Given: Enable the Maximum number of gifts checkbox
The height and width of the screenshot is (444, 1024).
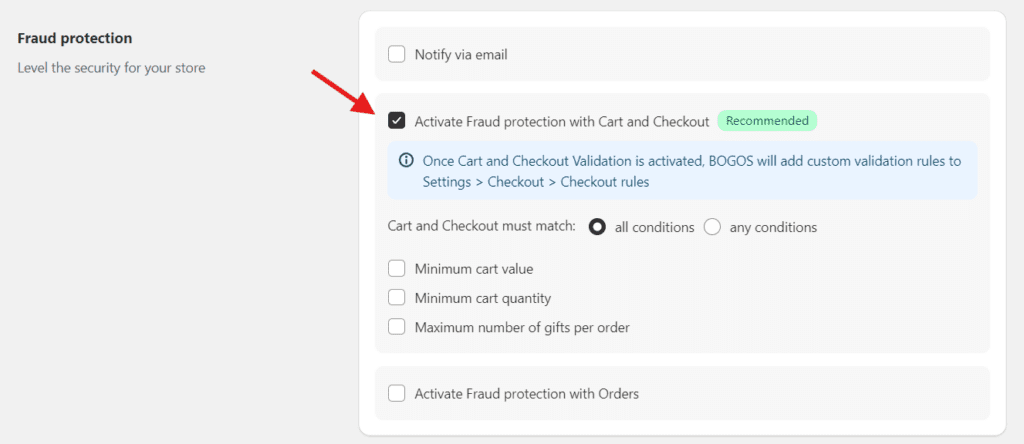Looking at the screenshot, I should (397, 326).
